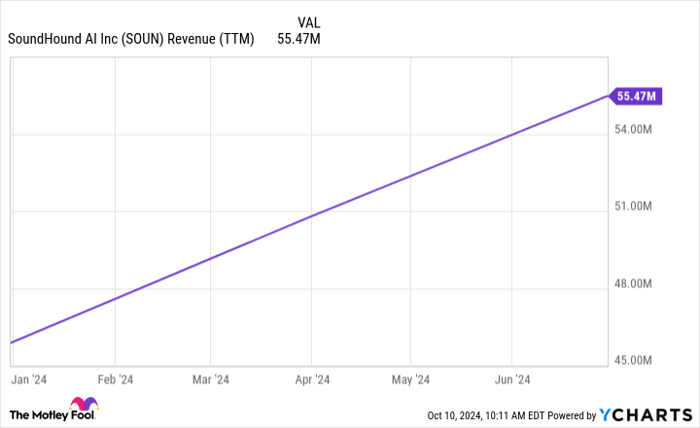Click the SoundHound AI Inc (SOUN) Revenue (TTM) title
Viewport: 700px width, 428px height.
pos(131,39)
